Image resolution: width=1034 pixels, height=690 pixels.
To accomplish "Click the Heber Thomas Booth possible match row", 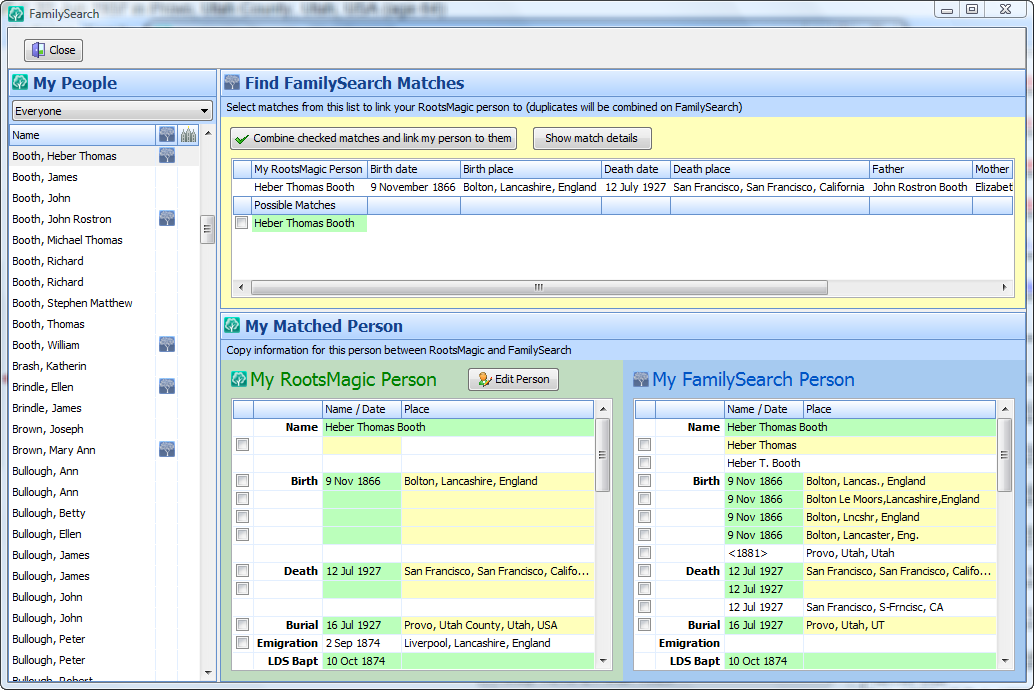I will 309,223.
